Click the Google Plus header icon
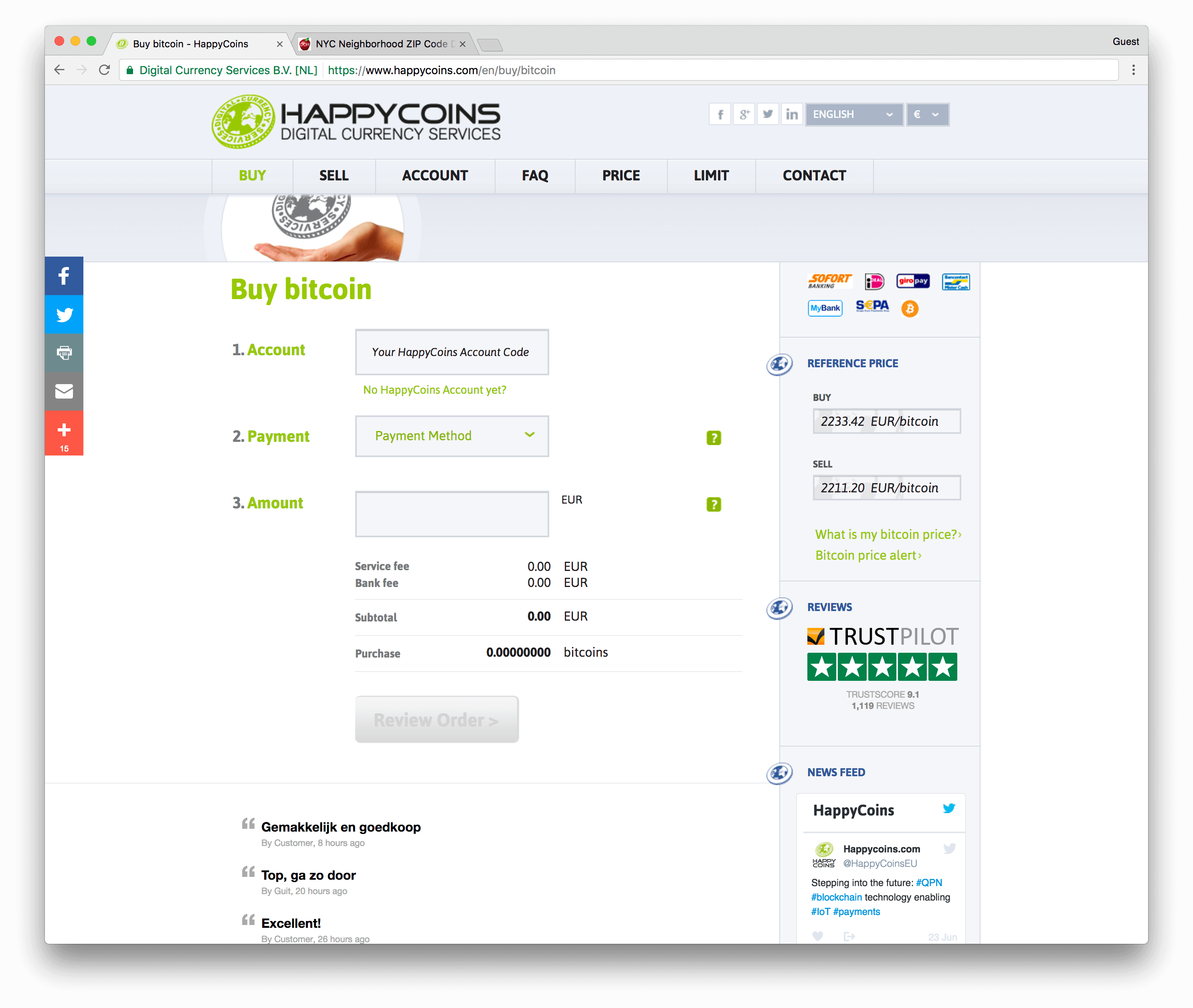 pos(744,114)
